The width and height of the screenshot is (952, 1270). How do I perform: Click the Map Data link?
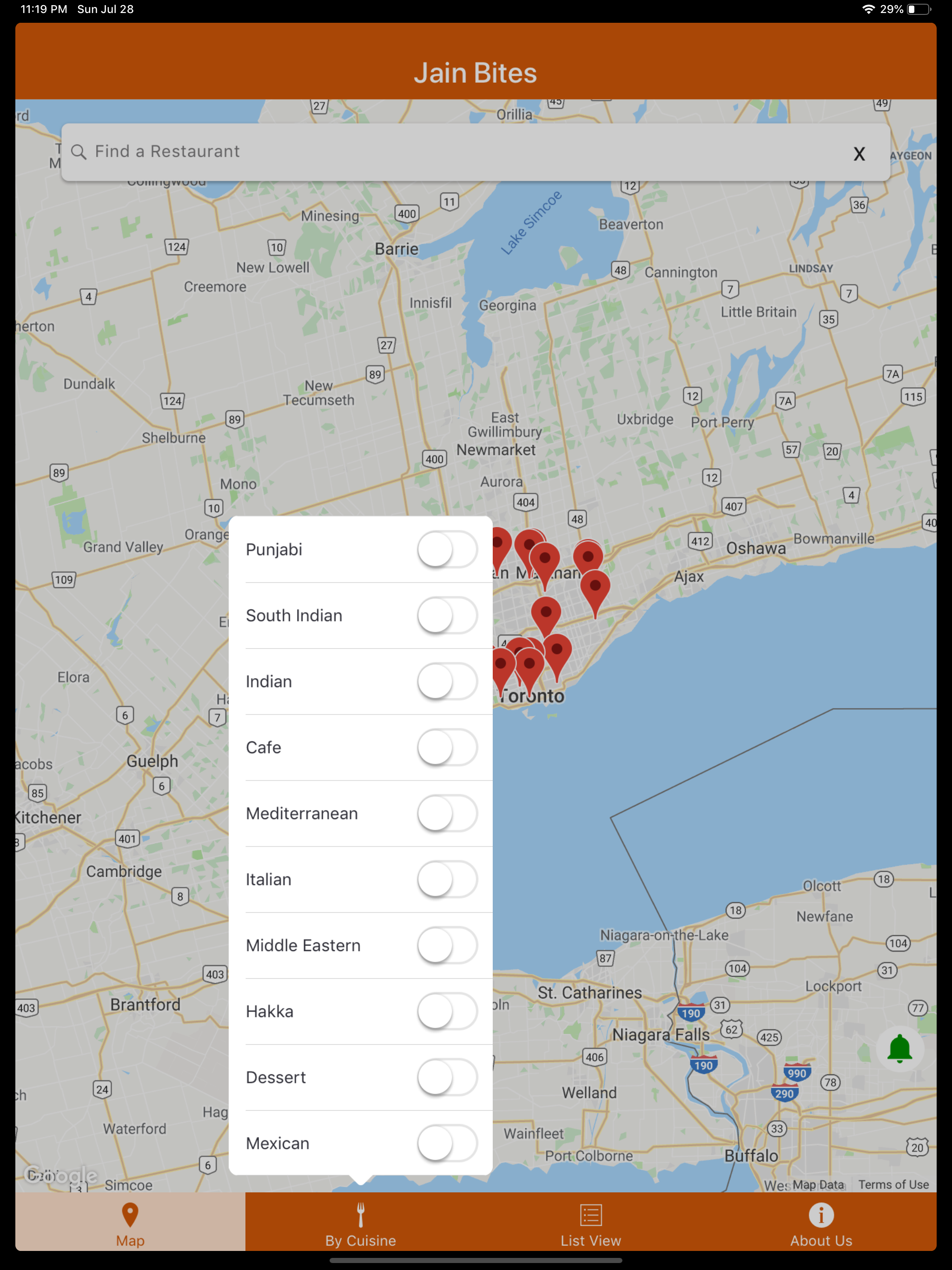(818, 1184)
